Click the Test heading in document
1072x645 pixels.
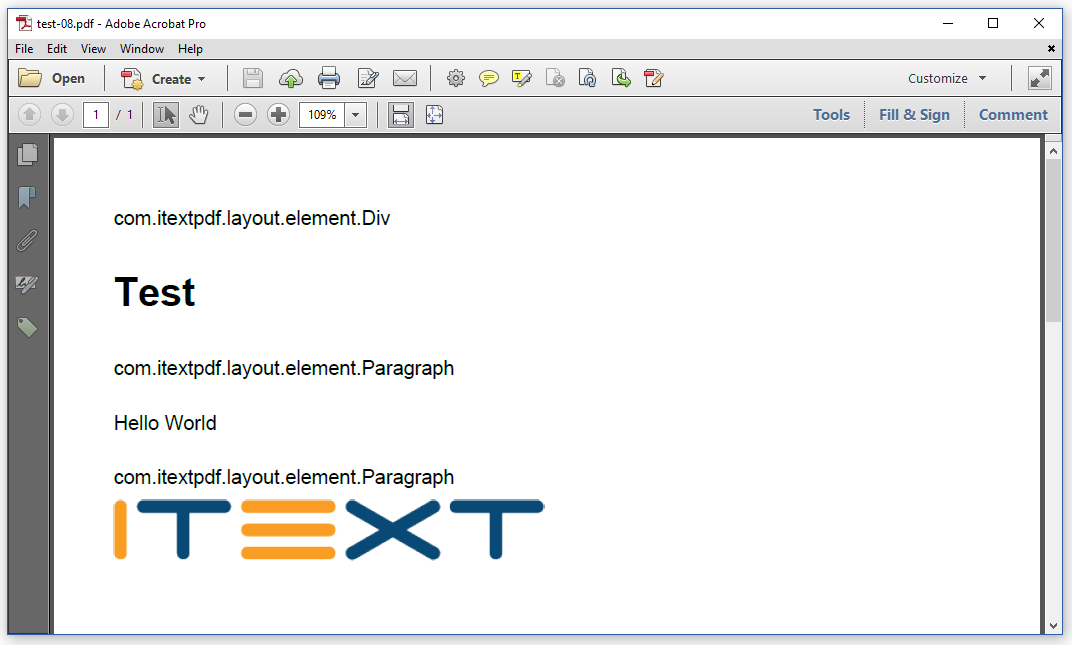(x=155, y=292)
